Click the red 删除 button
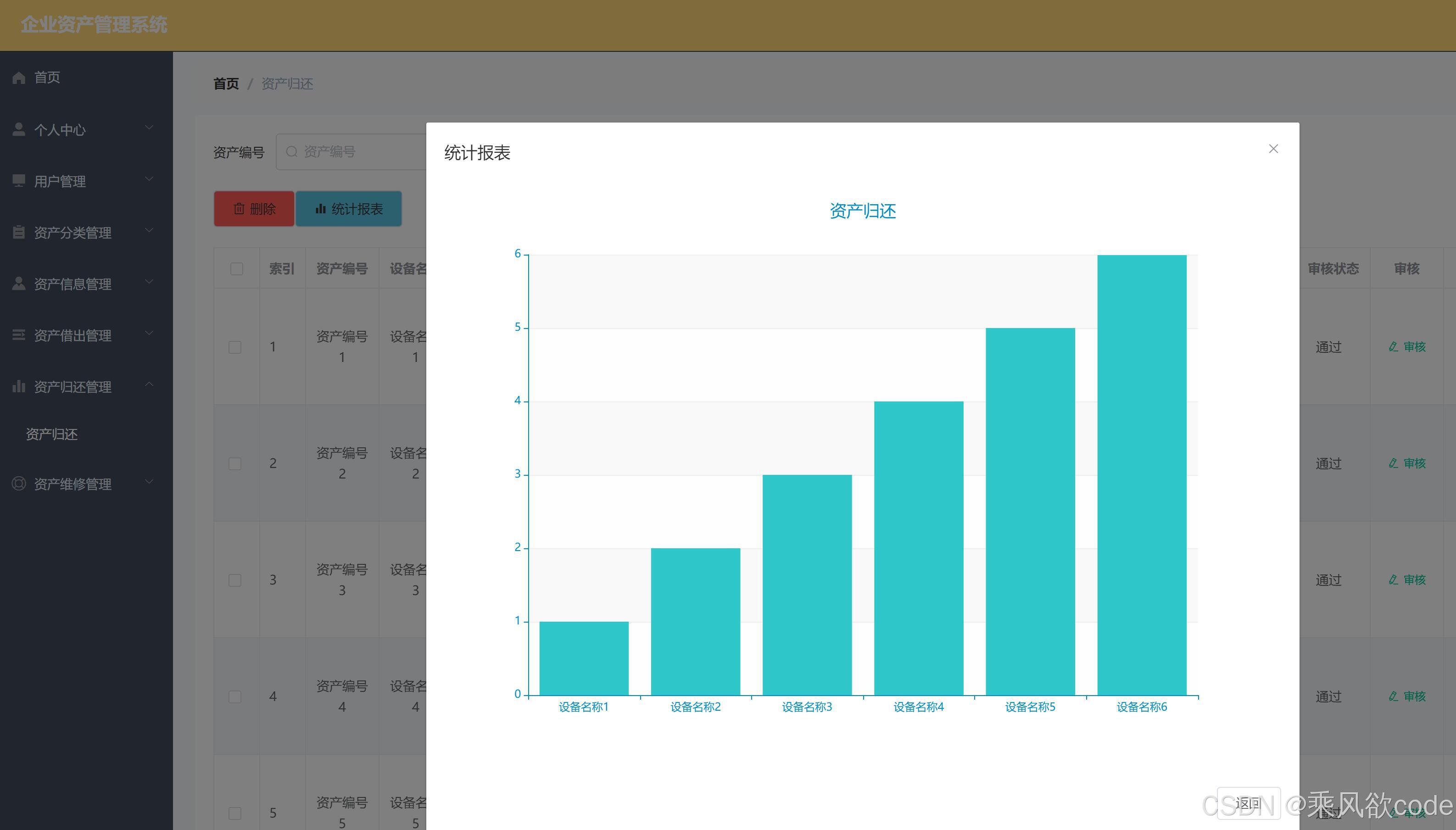Screen dimensions: 1456x830 coord(254,209)
